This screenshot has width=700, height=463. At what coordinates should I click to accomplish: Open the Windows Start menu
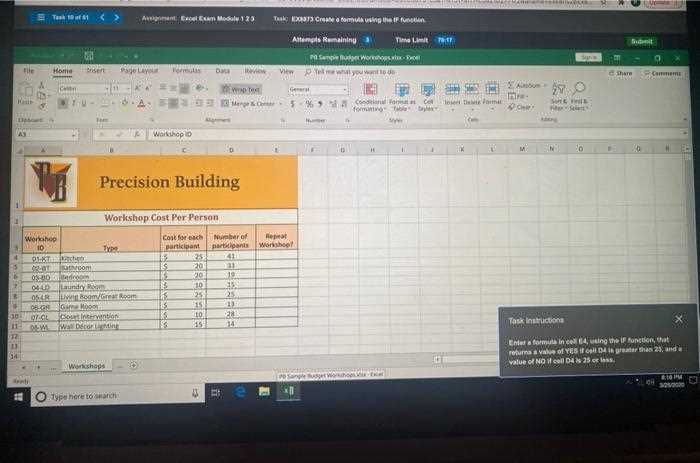(18, 396)
